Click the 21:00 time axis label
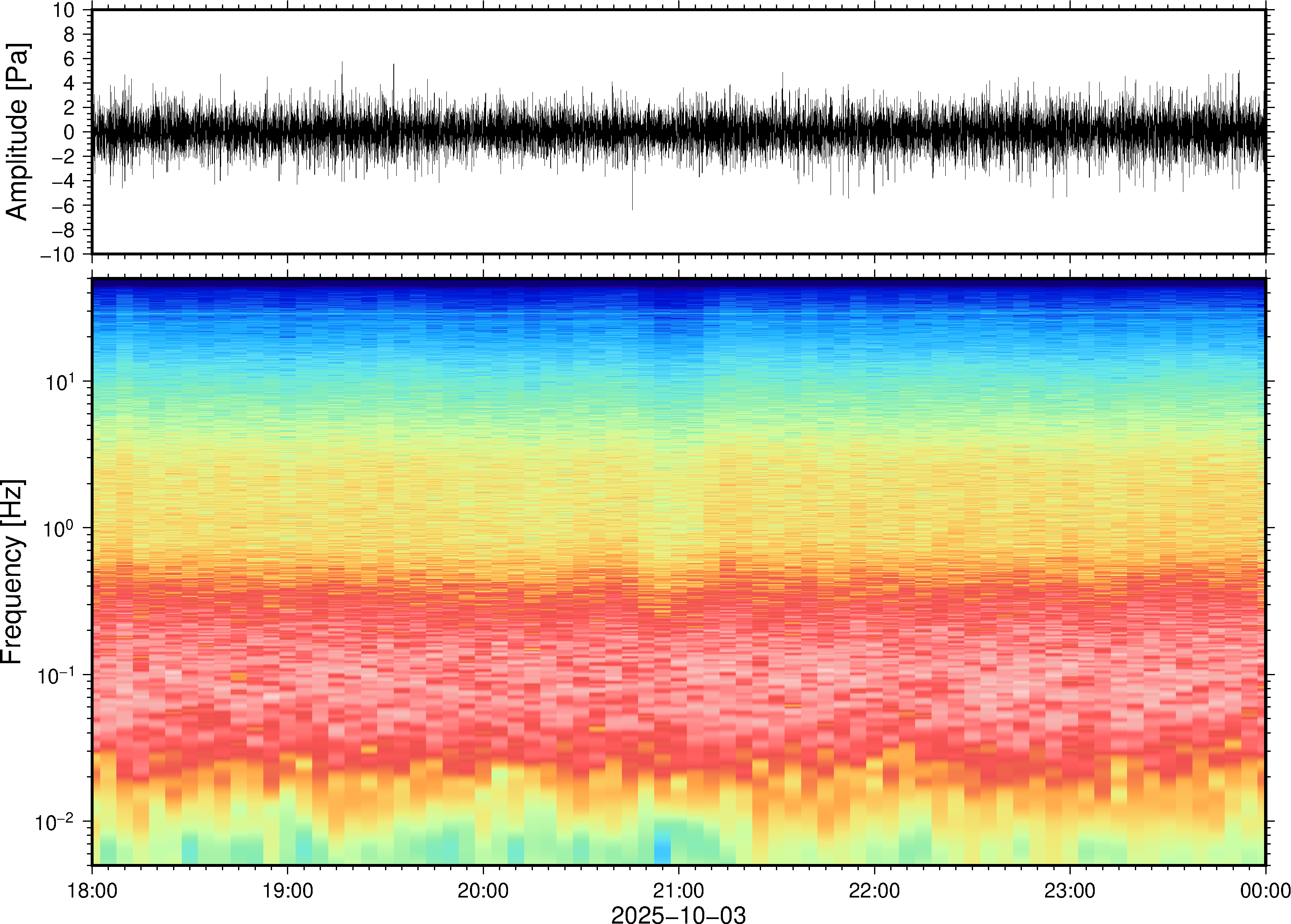Screen dimensions: 1291x924 pos(678,890)
